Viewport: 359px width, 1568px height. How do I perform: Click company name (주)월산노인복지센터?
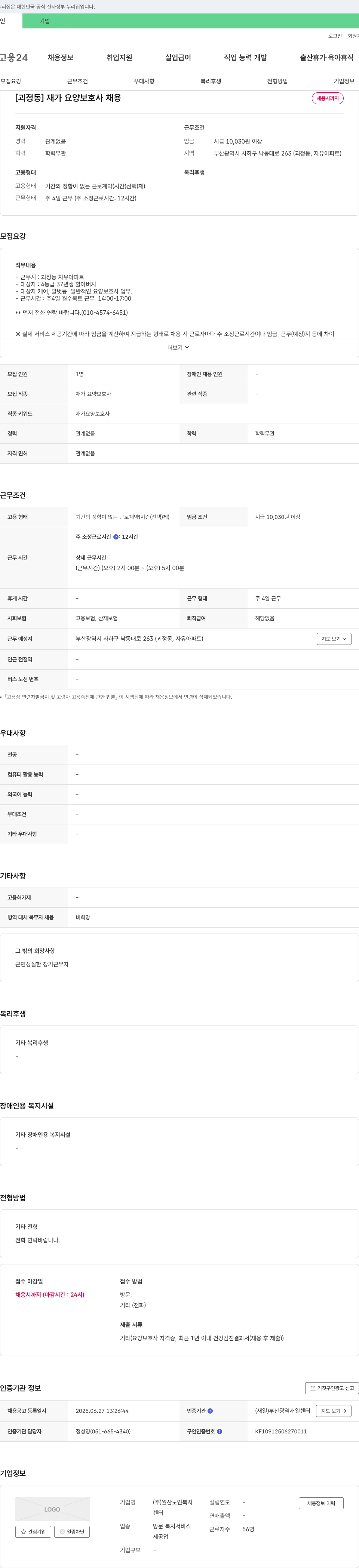pos(172,1507)
